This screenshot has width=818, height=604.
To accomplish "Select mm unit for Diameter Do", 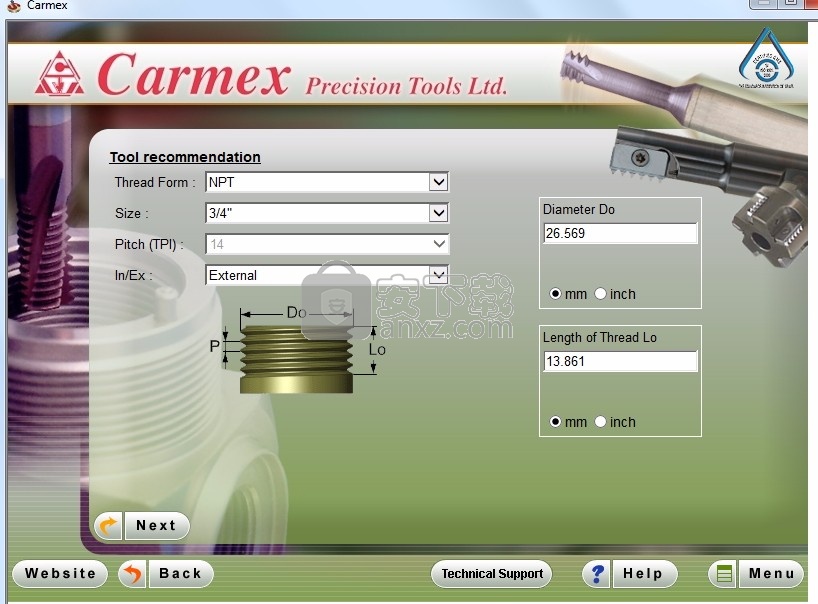I will [x=556, y=294].
